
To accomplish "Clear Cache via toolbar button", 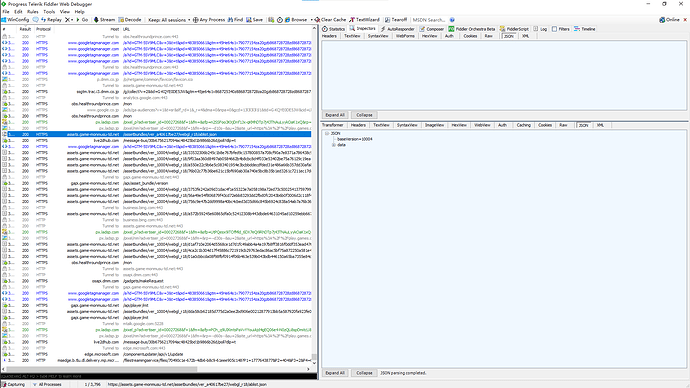I will pos(330,20).
